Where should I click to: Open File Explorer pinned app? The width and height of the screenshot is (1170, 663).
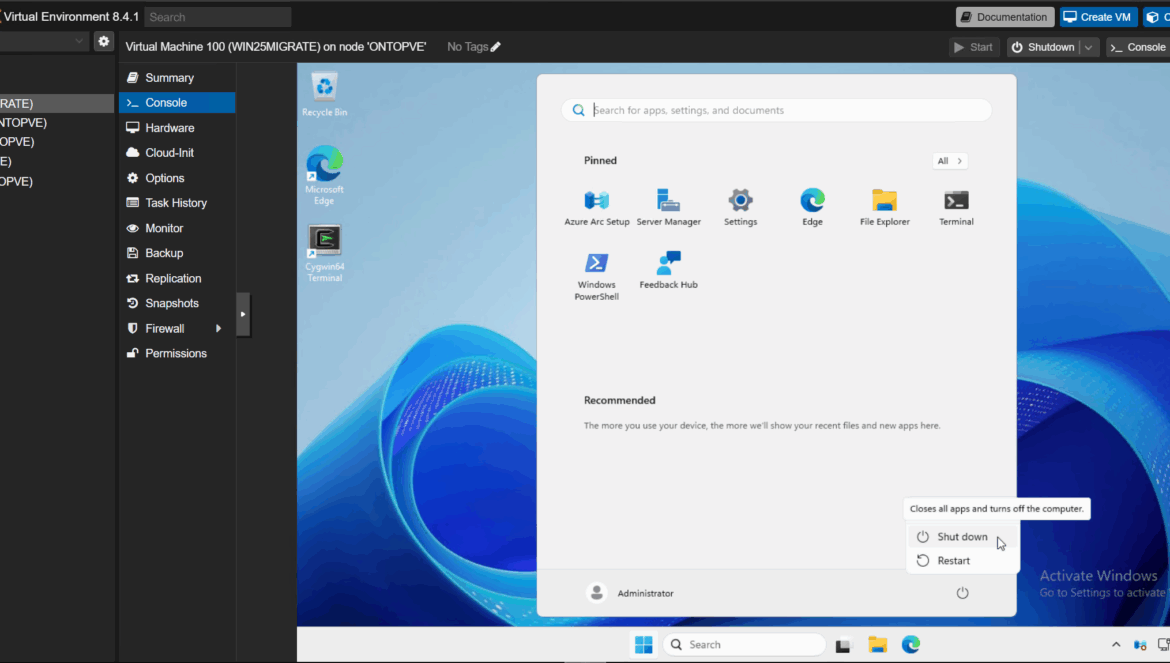884,207
